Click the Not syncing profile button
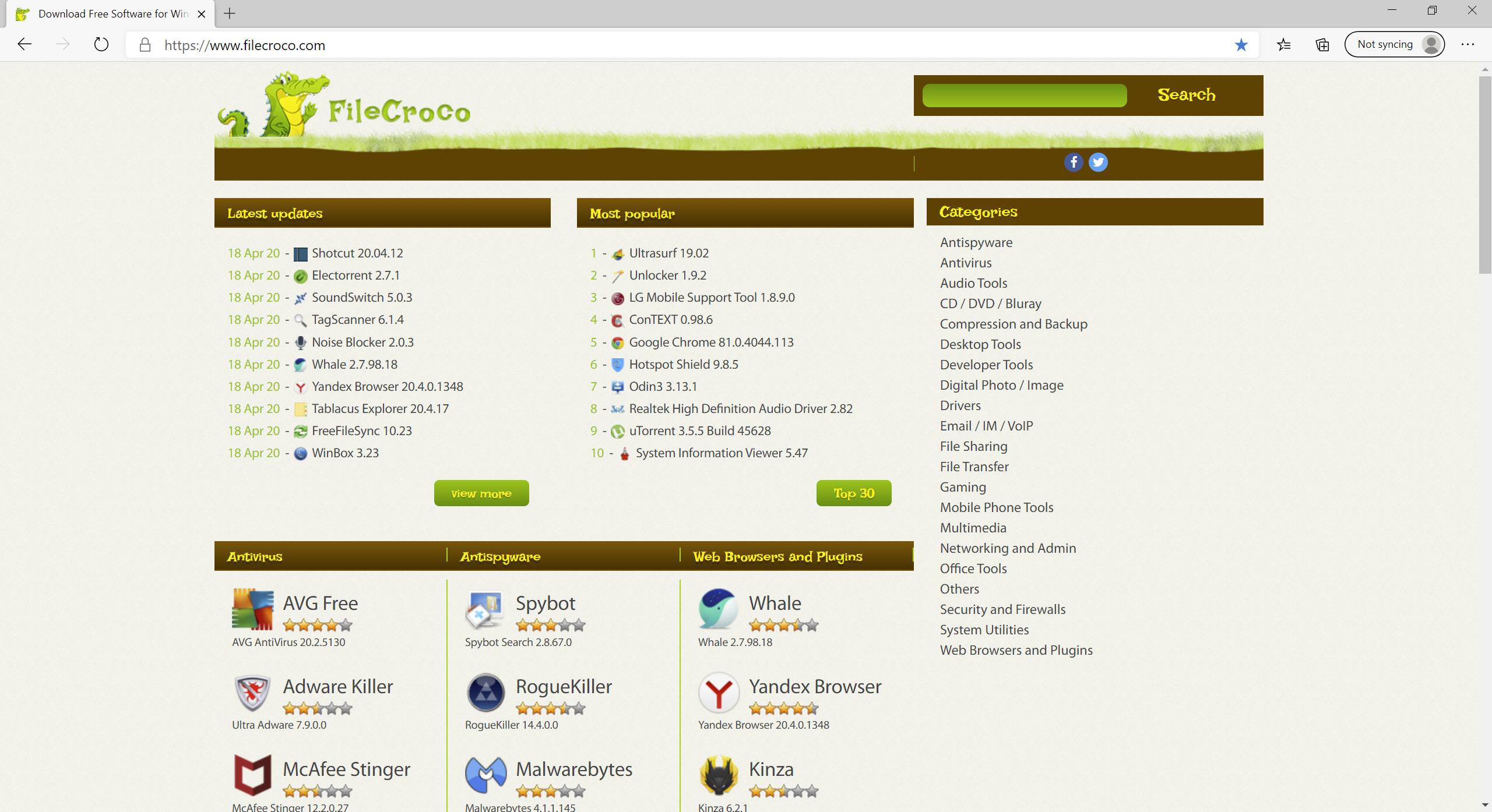The width and height of the screenshot is (1492, 812). pyautogui.click(x=1394, y=44)
